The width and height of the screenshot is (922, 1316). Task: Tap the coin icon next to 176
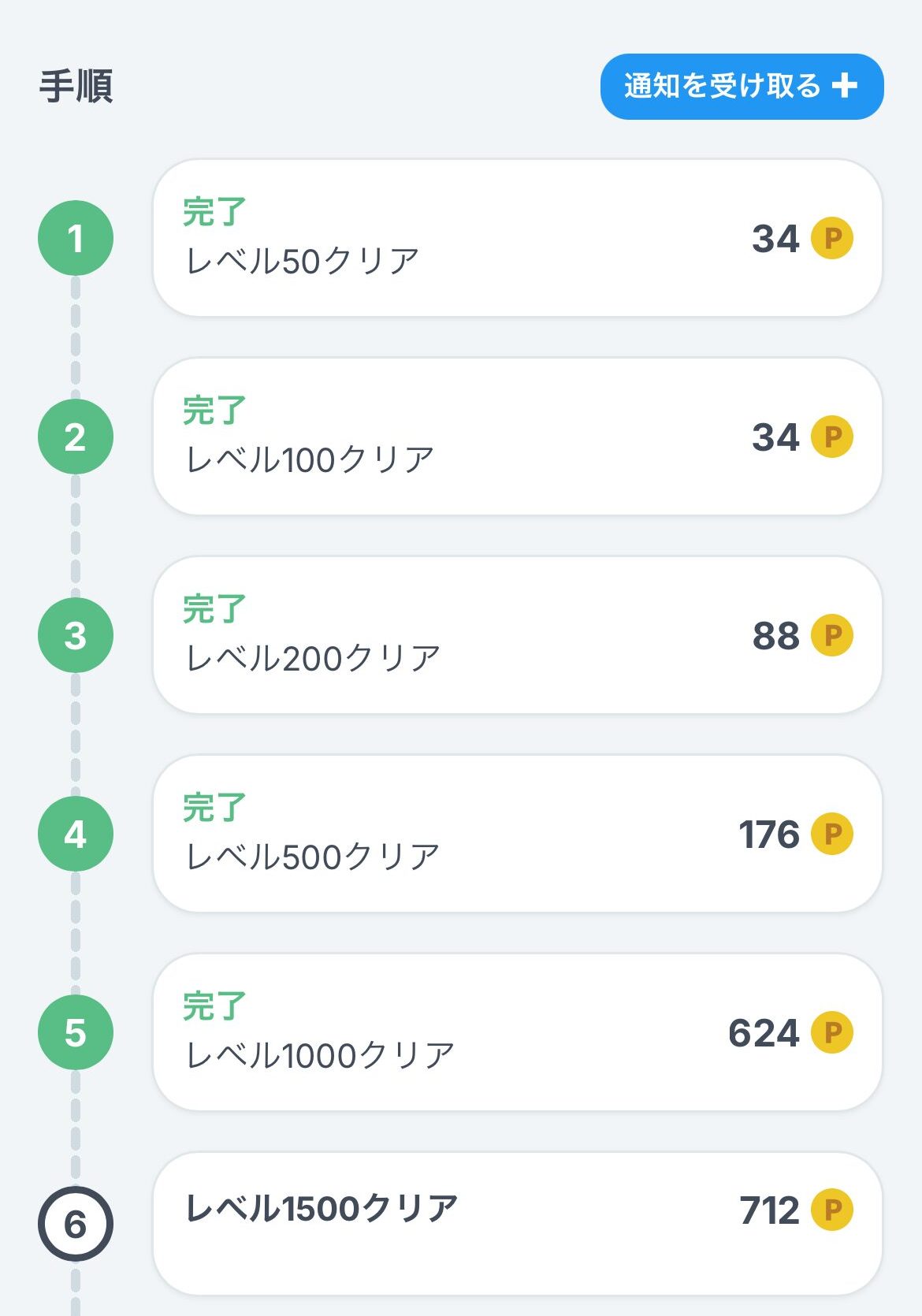832,834
